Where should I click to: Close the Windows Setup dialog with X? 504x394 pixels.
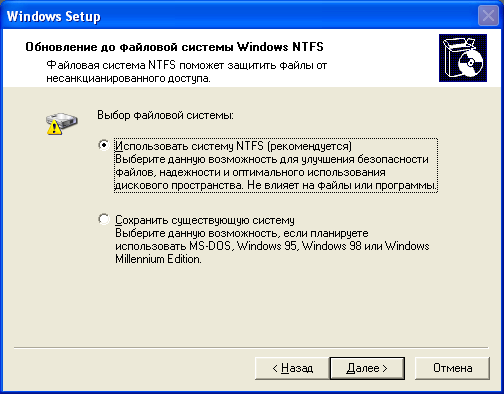coord(488,16)
